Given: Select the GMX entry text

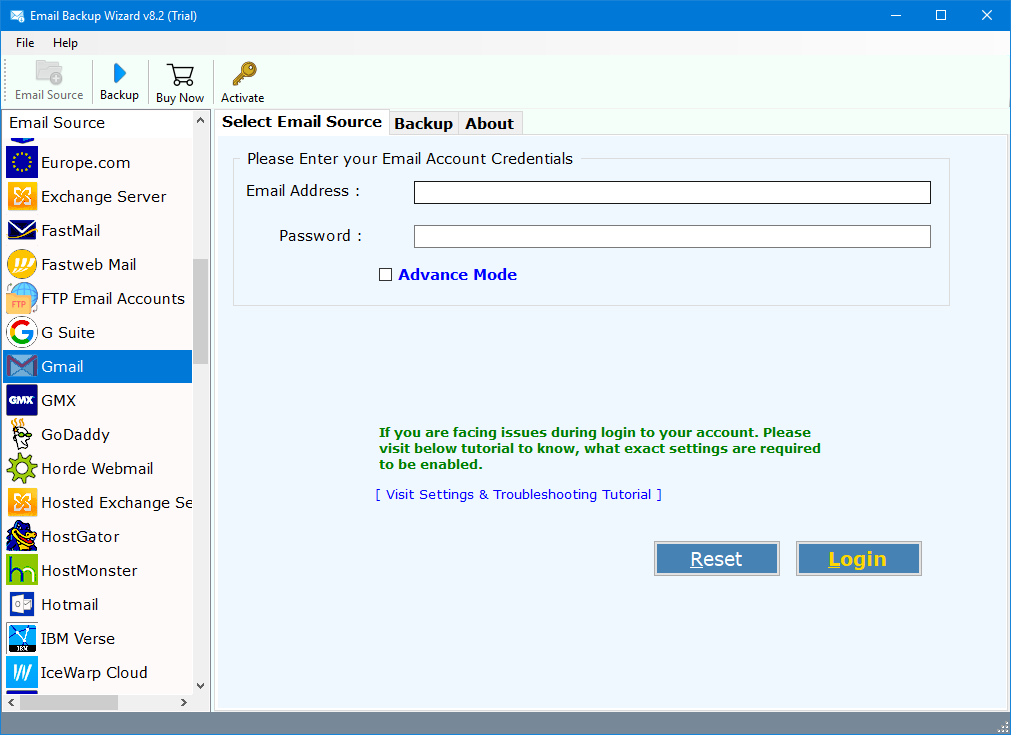Looking at the screenshot, I should 59,401.
